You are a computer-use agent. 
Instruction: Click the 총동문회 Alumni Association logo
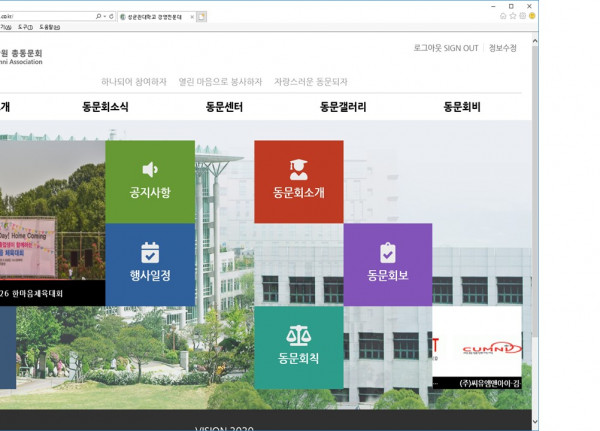21,57
